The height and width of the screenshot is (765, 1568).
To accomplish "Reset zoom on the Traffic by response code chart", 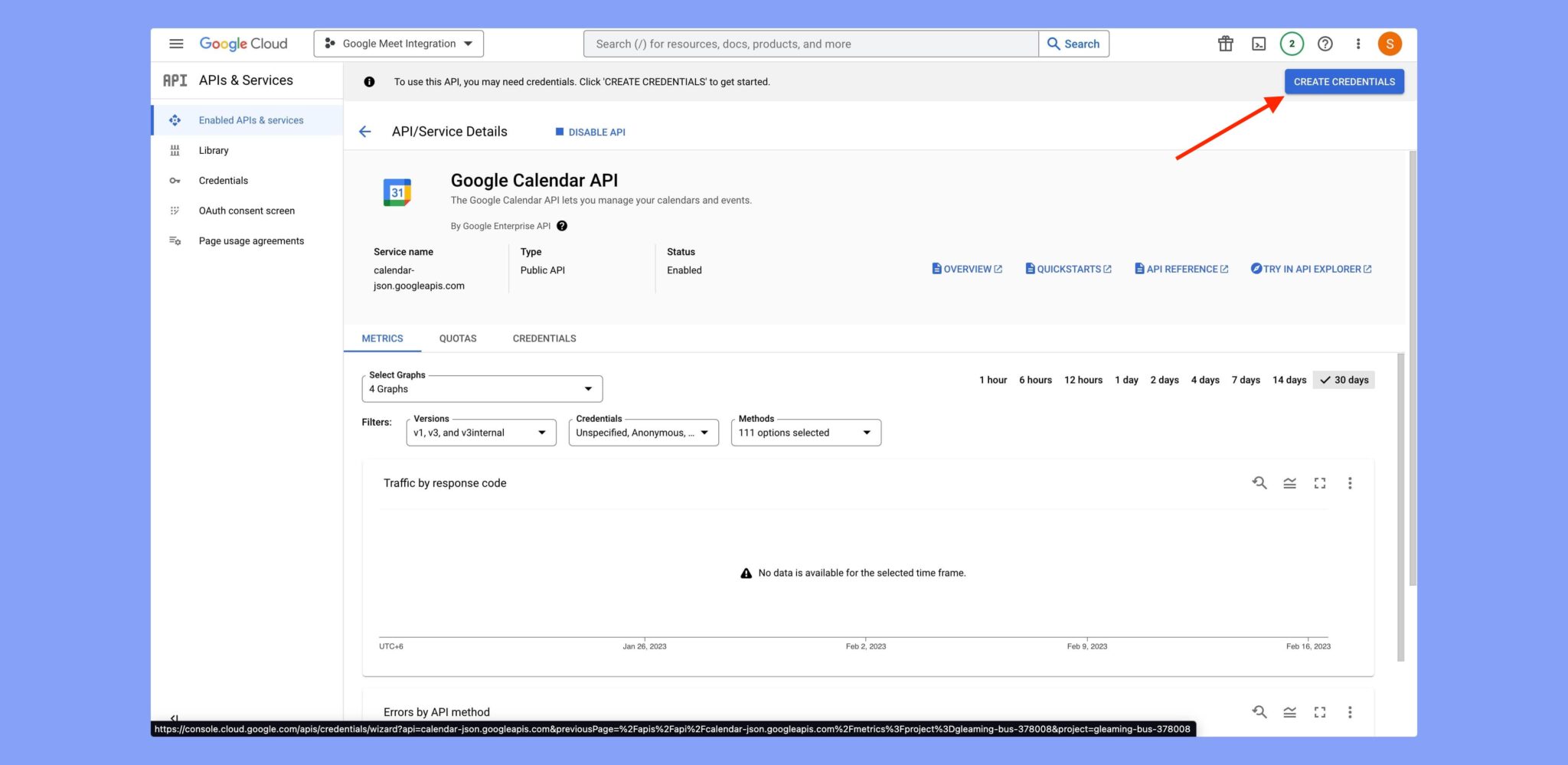I will [1259, 483].
